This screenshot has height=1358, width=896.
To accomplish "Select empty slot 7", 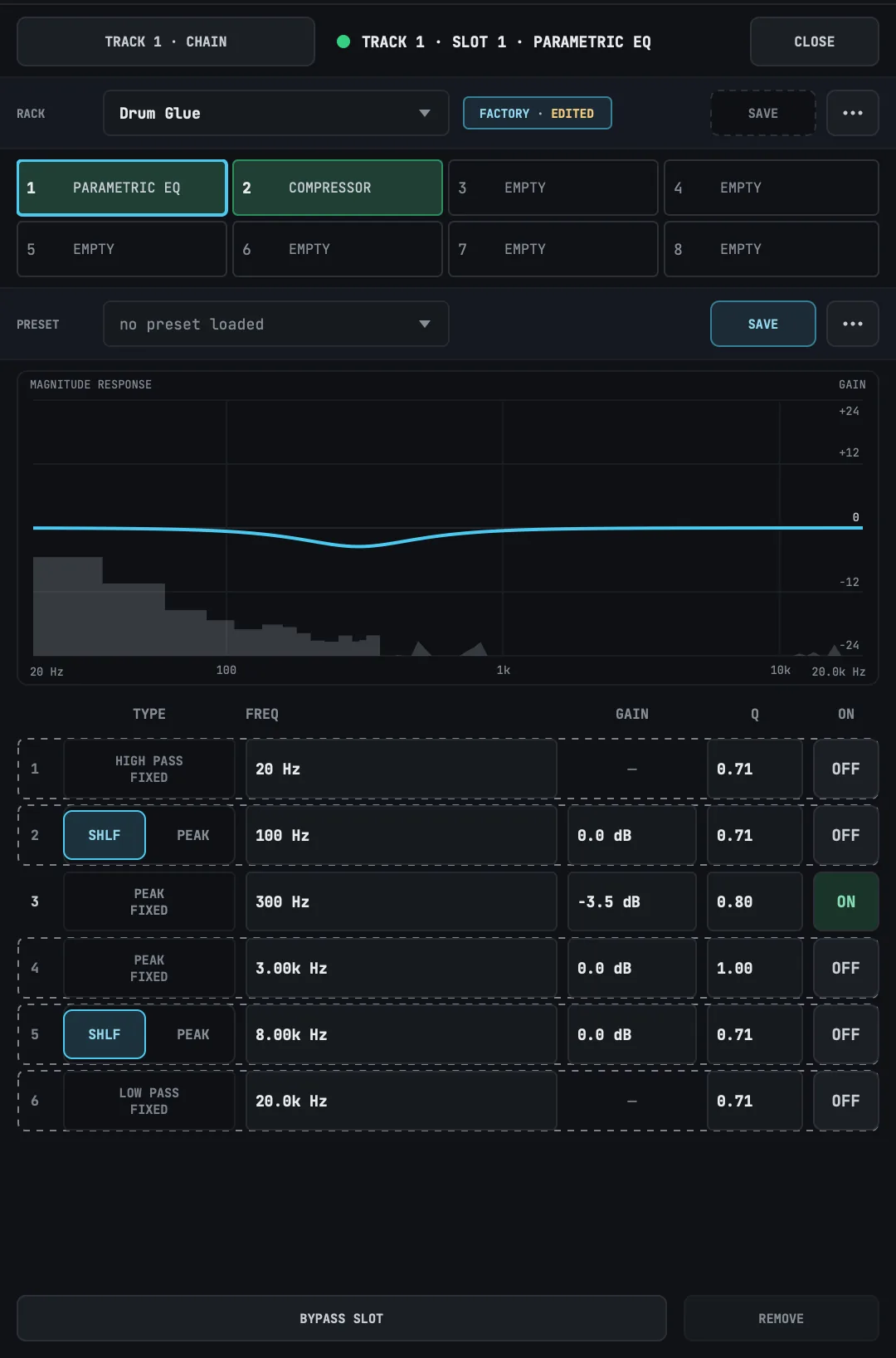I will pos(553,249).
